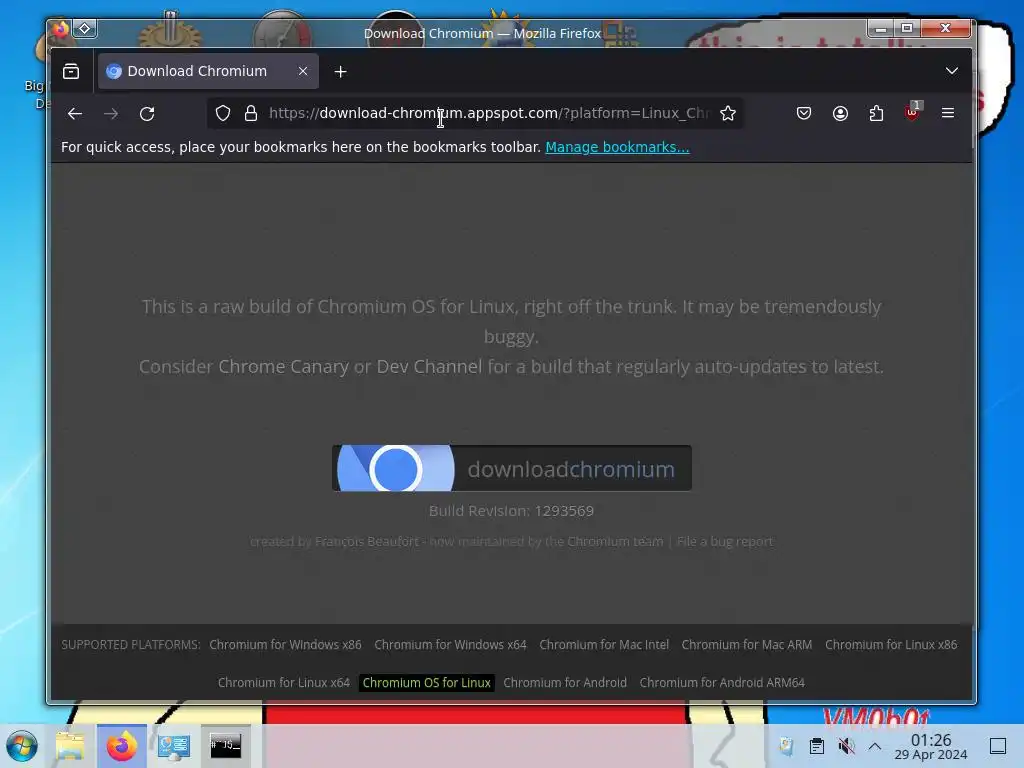Open the terminal taskbar icon
This screenshot has height=768, width=1024.
pyautogui.click(x=225, y=746)
